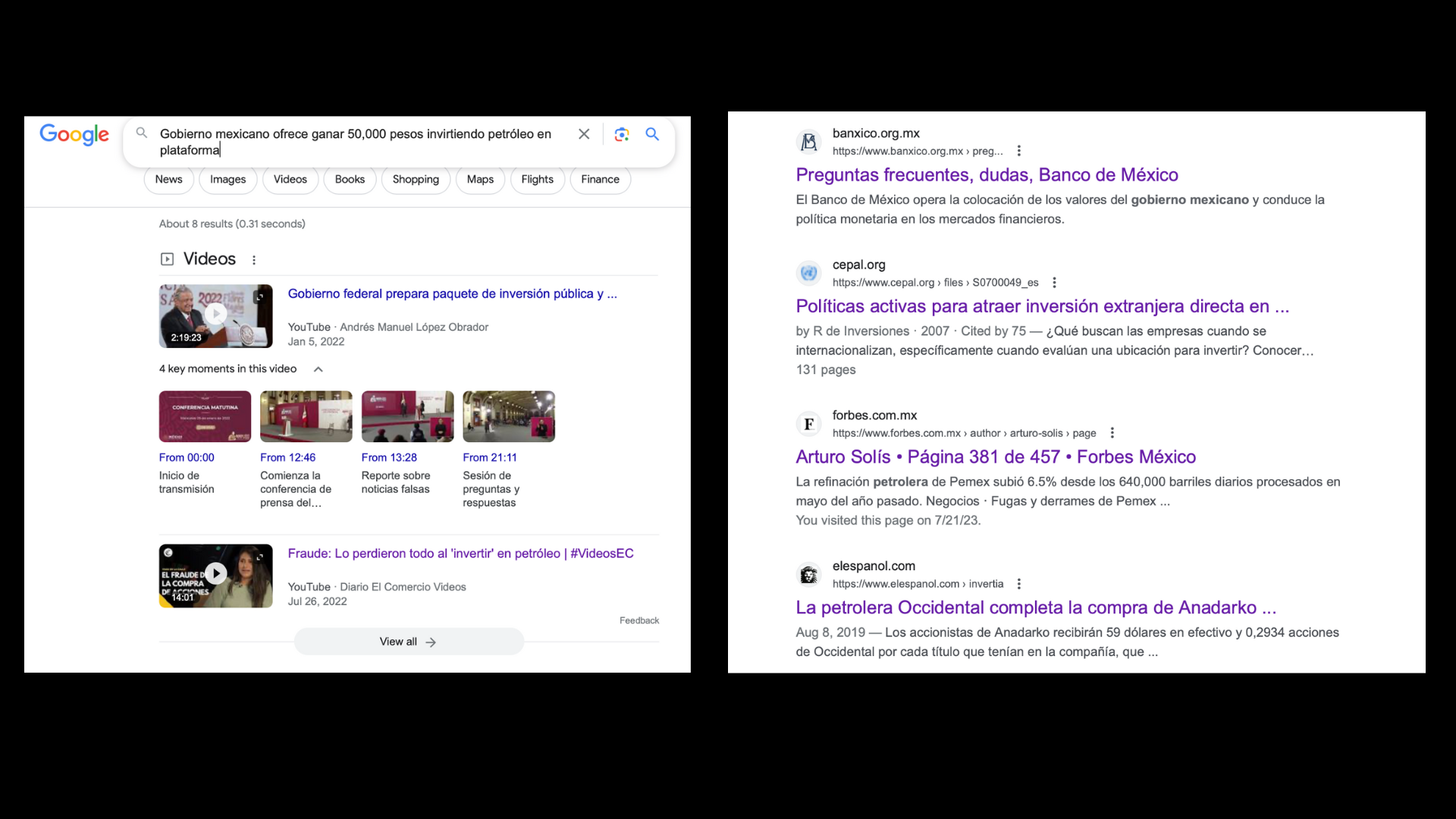Click 'From 00:00' timestamp link
1456x819 pixels.
click(x=187, y=458)
